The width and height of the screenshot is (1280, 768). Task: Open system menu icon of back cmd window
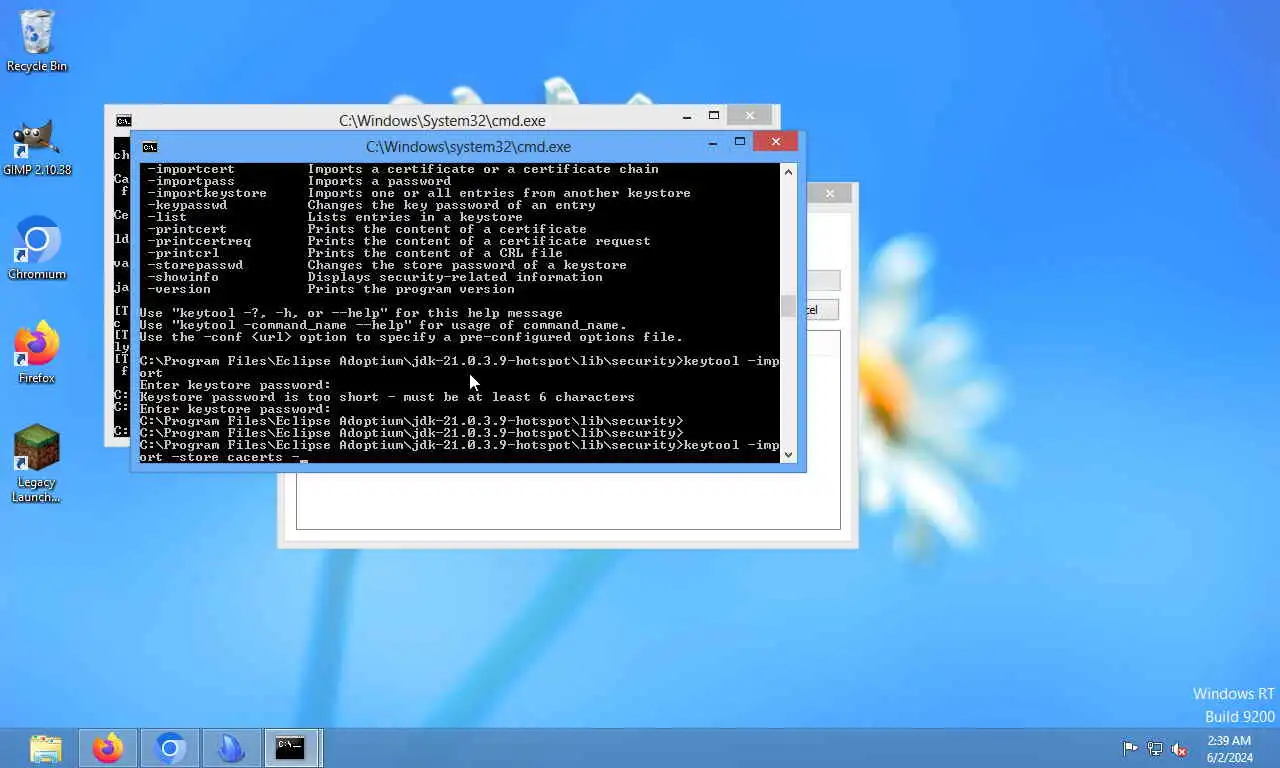123,120
